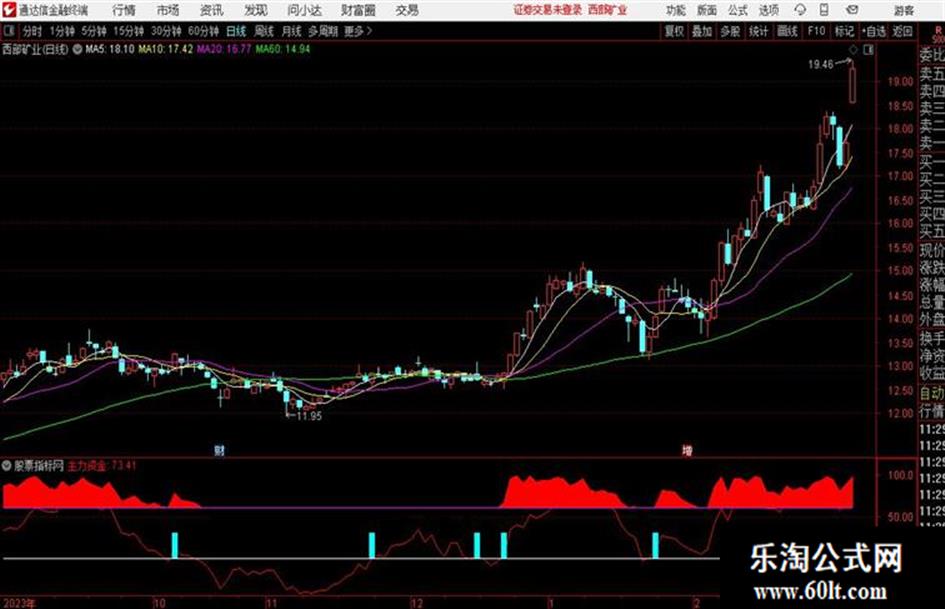Switch to the 60分钟 period tab
Screen dimensions: 945x609
[x=203, y=31]
